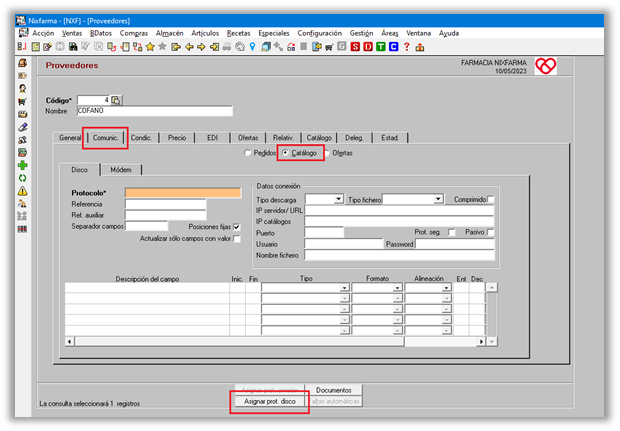Open the Almacén menu
The width and height of the screenshot is (620, 431).
pyautogui.click(x=169, y=33)
